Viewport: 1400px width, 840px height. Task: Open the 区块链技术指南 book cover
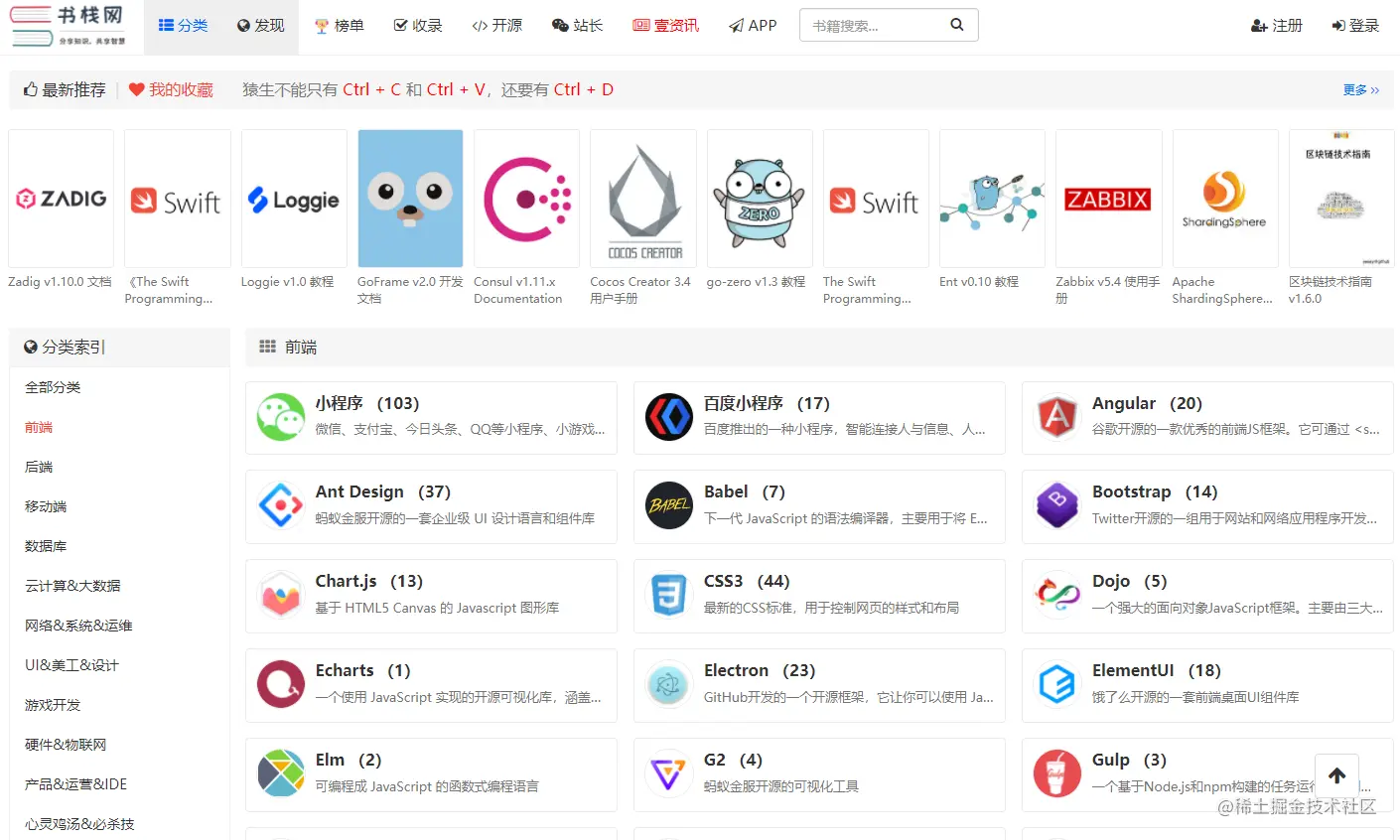(1341, 199)
